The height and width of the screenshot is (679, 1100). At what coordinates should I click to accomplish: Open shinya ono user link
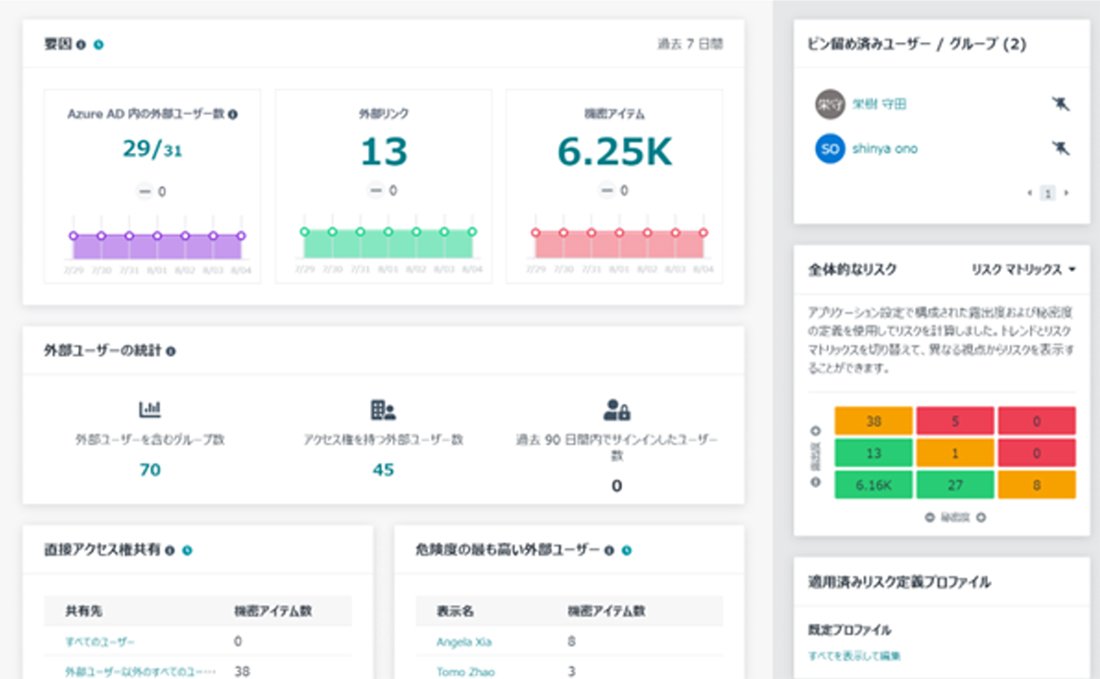[x=885, y=149]
